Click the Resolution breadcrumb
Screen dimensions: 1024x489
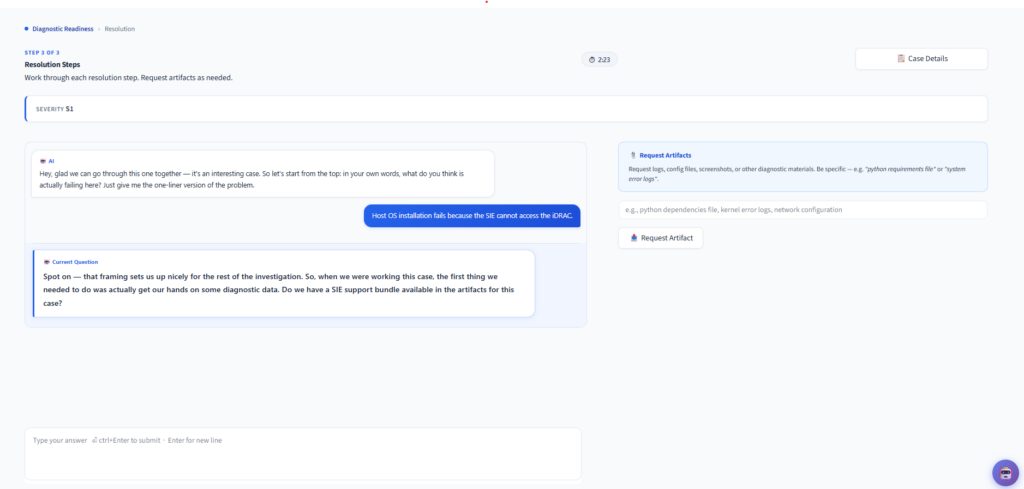120,29
